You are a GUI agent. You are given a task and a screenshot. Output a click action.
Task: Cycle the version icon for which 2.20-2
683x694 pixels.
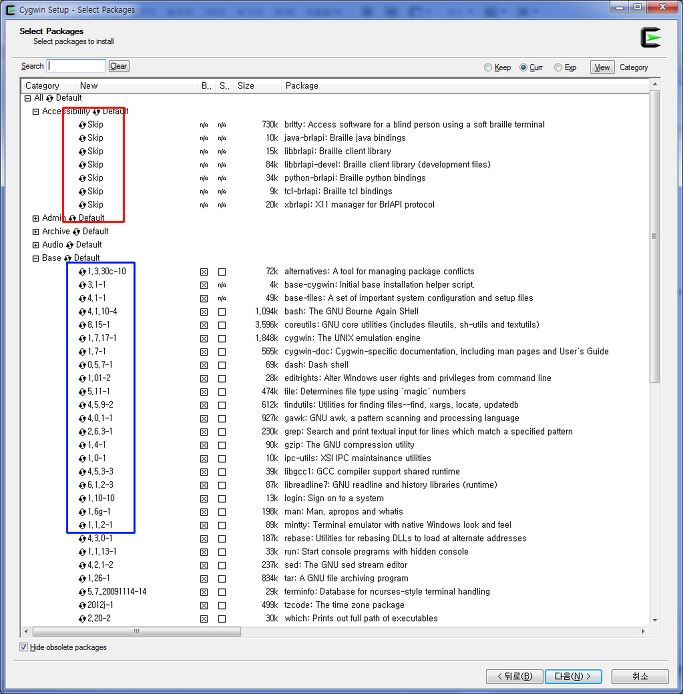click(82, 619)
